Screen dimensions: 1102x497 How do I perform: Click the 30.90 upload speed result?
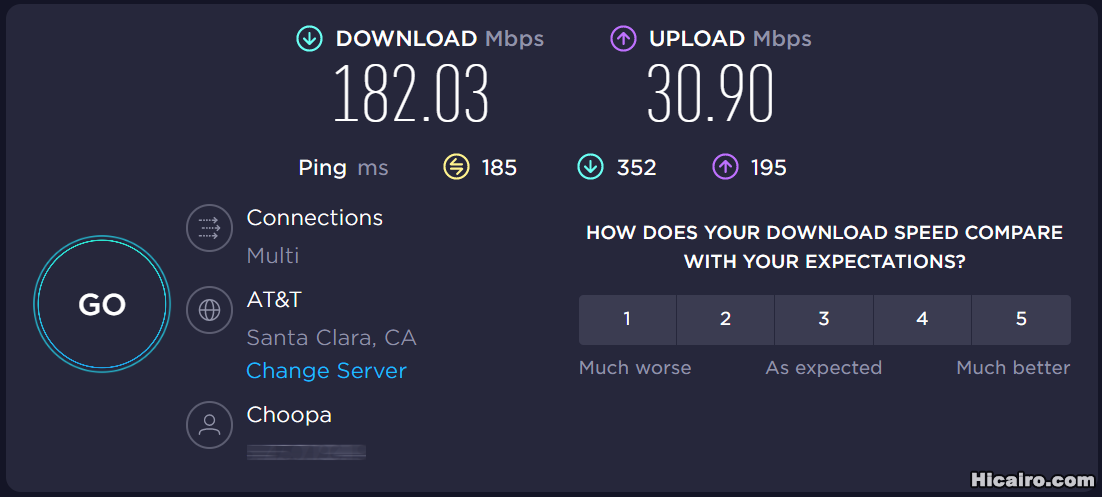[710, 95]
